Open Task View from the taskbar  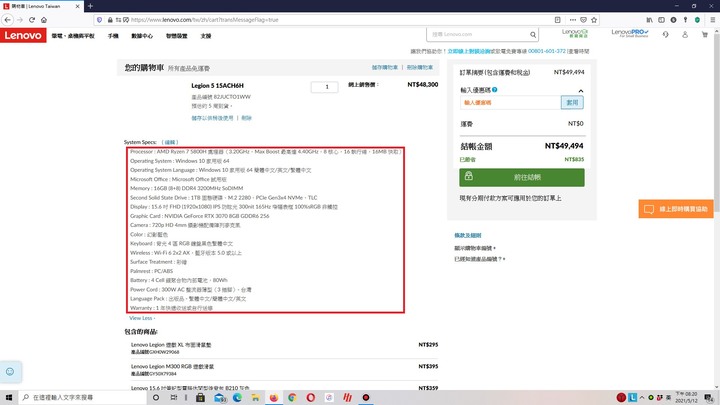pyautogui.click(x=174, y=397)
